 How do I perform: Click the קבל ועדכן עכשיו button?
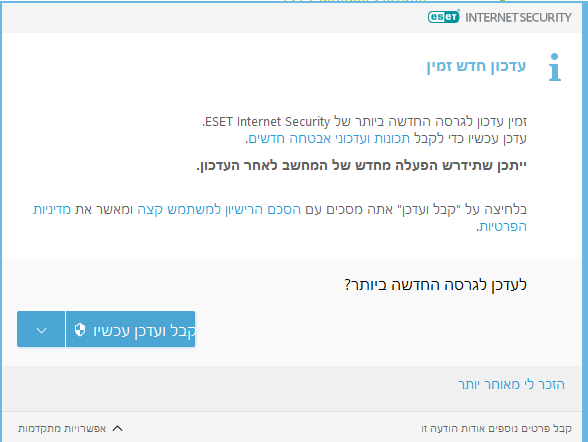[x=130, y=329]
